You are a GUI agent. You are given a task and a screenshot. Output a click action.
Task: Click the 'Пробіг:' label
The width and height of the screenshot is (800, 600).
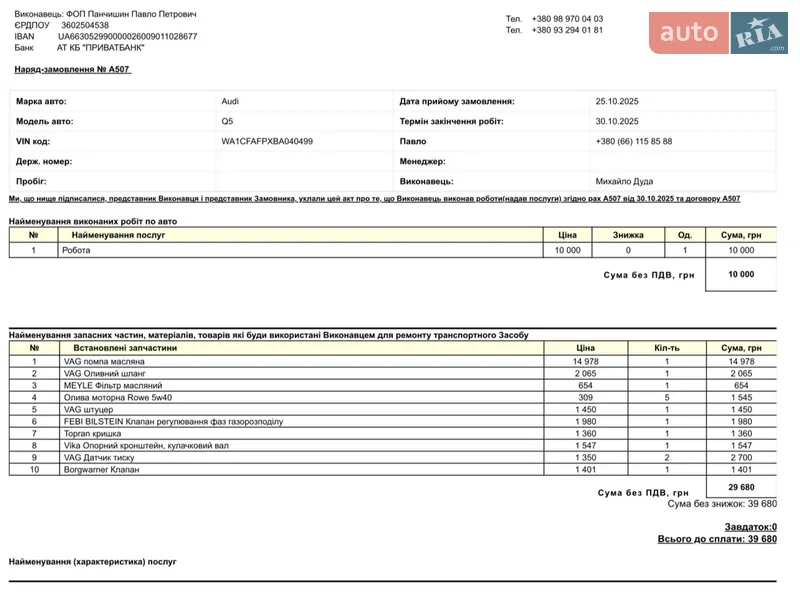31,181
